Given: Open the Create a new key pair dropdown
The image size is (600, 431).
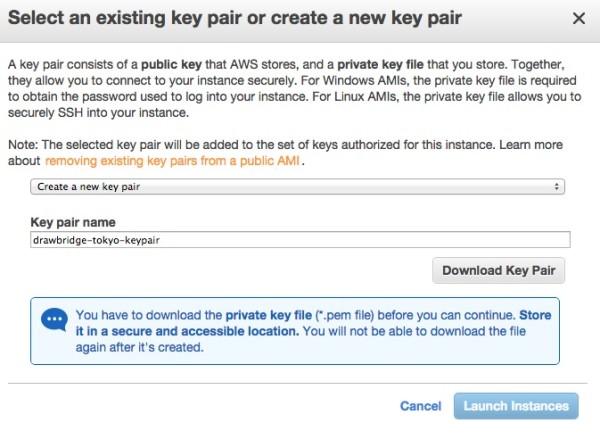Looking at the screenshot, I should pyautogui.click(x=297, y=186).
